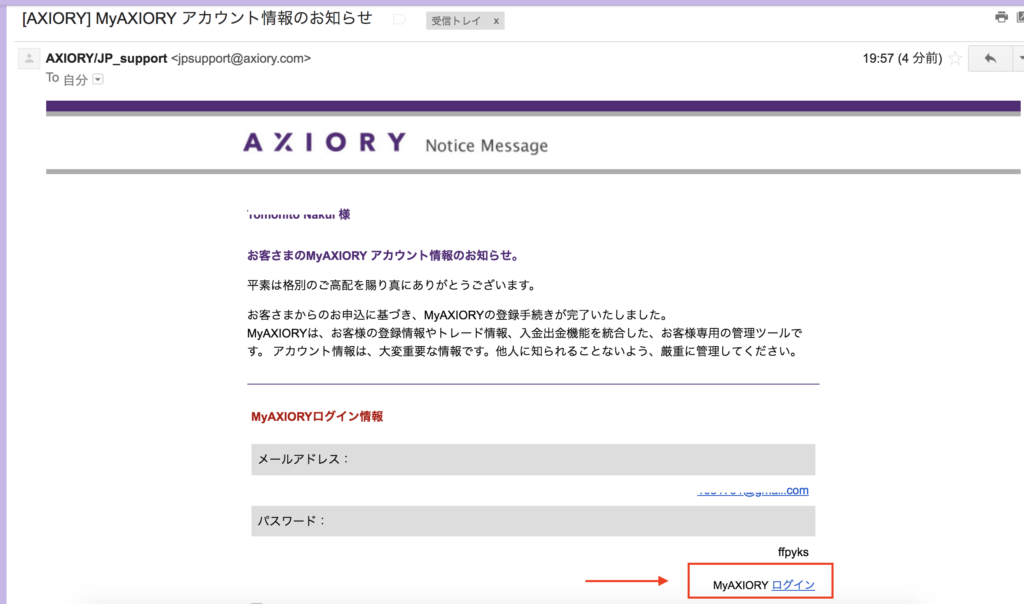Image resolution: width=1024 pixels, height=604 pixels.
Task: Remove the 受信トレイ label with its x
Action: click(x=496, y=21)
